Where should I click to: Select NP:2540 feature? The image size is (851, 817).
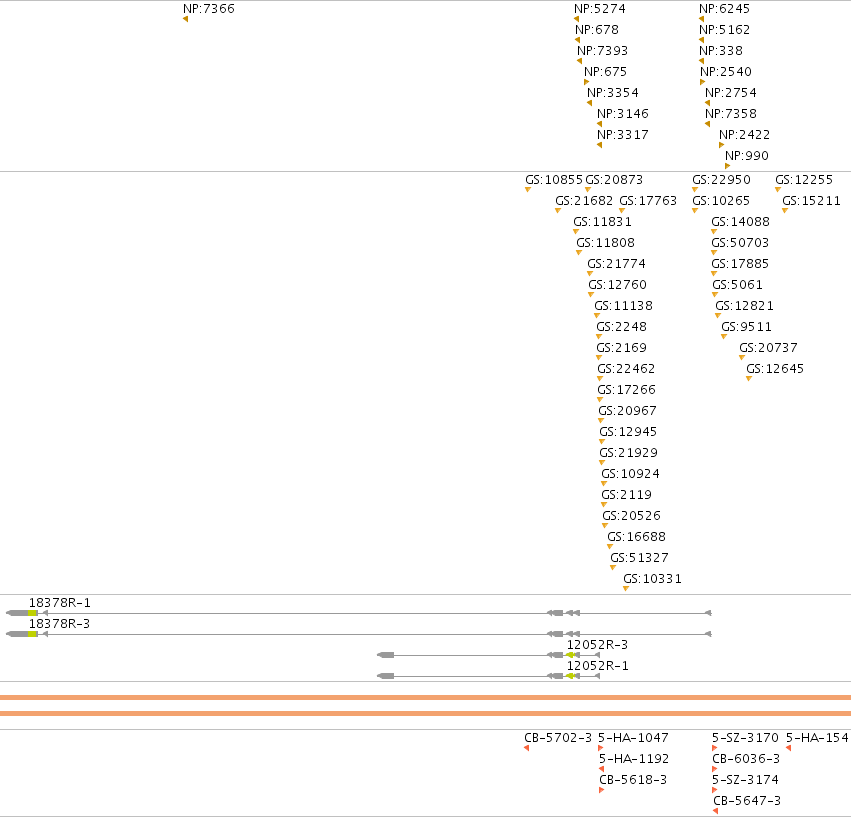[x=726, y=72]
